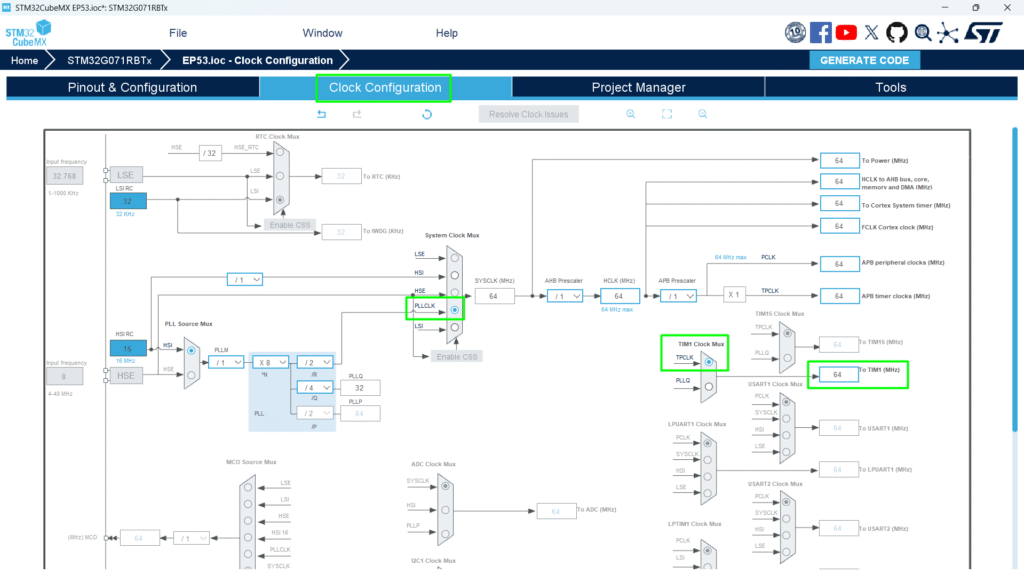1024x574 pixels.
Task: Click the GENERATE CODE button
Action: click(x=864, y=60)
